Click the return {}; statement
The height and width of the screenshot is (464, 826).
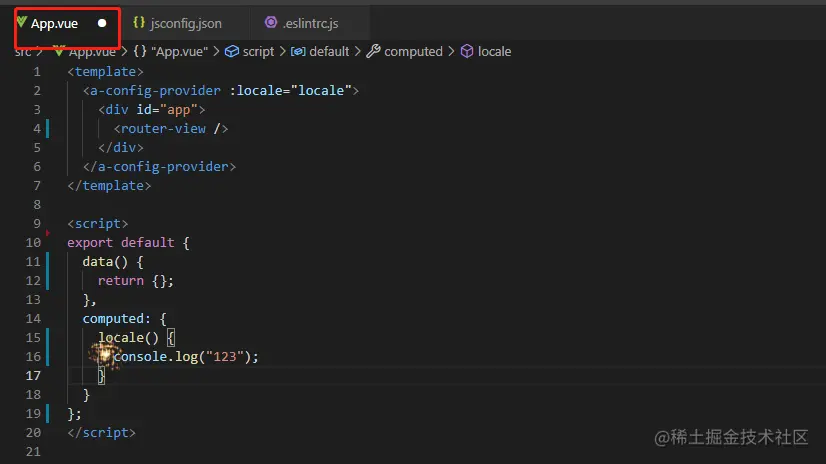pyautogui.click(x=135, y=281)
